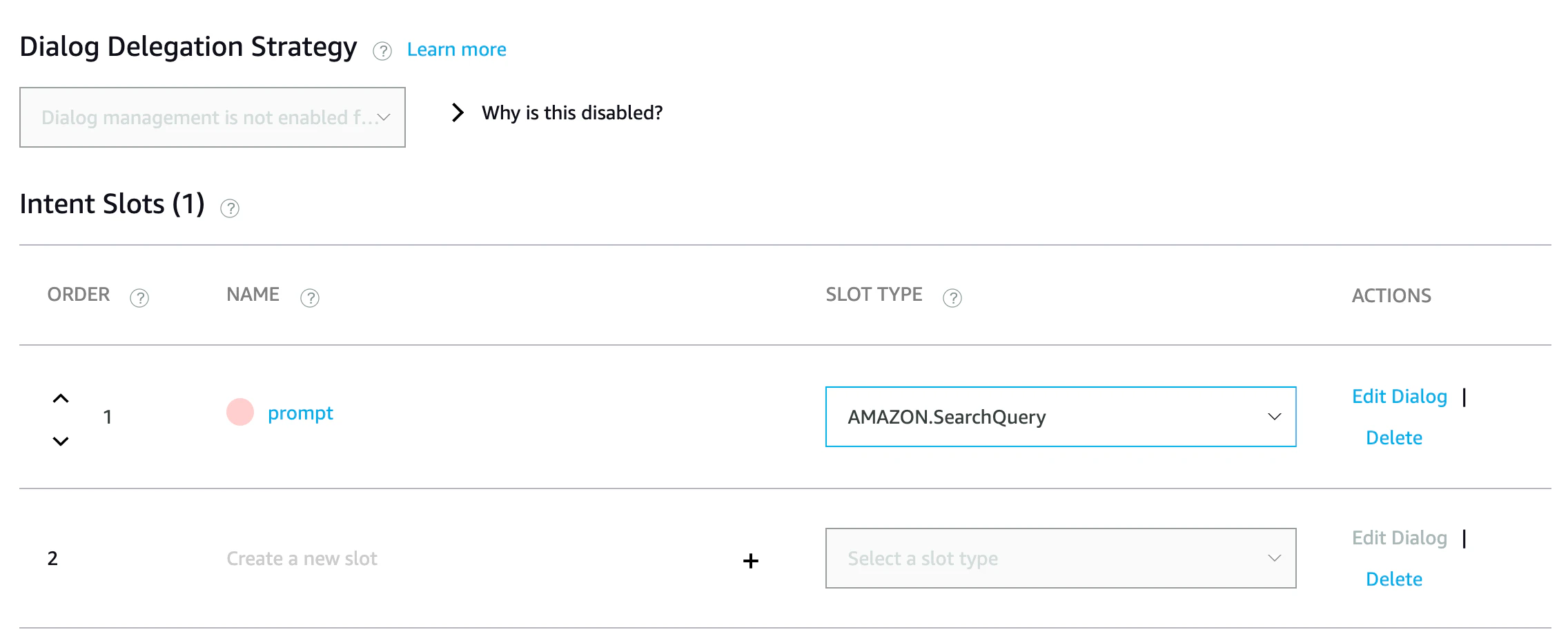Image resolution: width=1568 pixels, height=632 pixels.
Task: Open the prompt slot link
Action: (300, 413)
